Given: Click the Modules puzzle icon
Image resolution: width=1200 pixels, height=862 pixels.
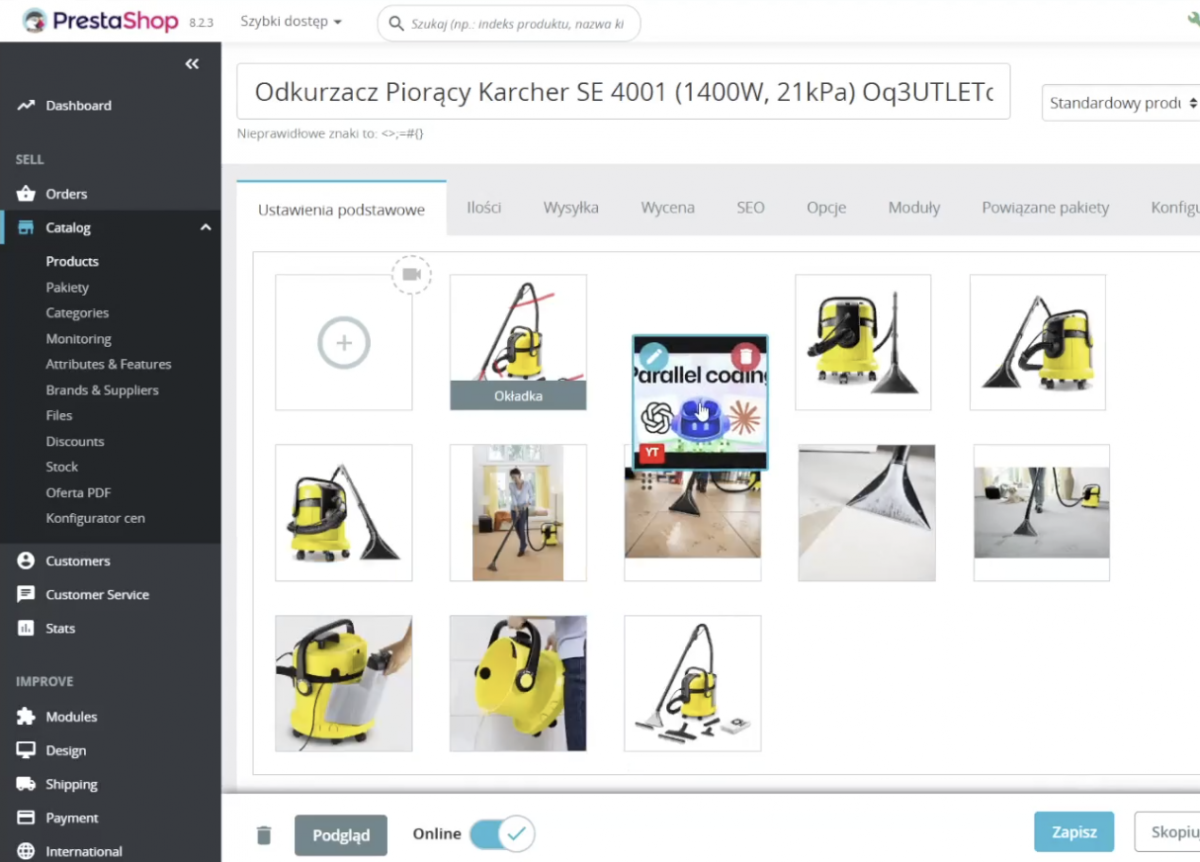Looking at the screenshot, I should pos(26,717).
